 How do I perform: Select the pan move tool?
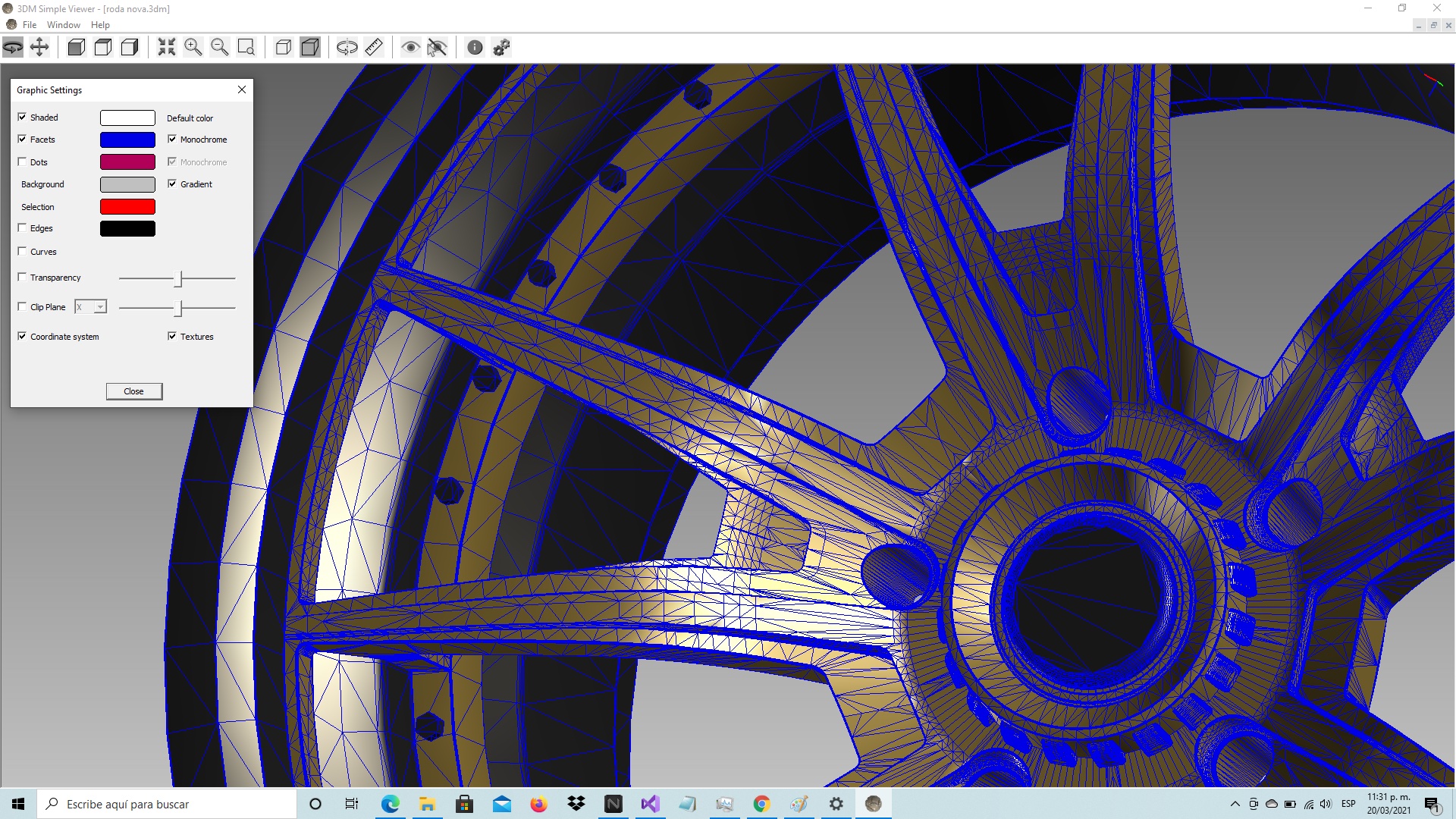[39, 47]
